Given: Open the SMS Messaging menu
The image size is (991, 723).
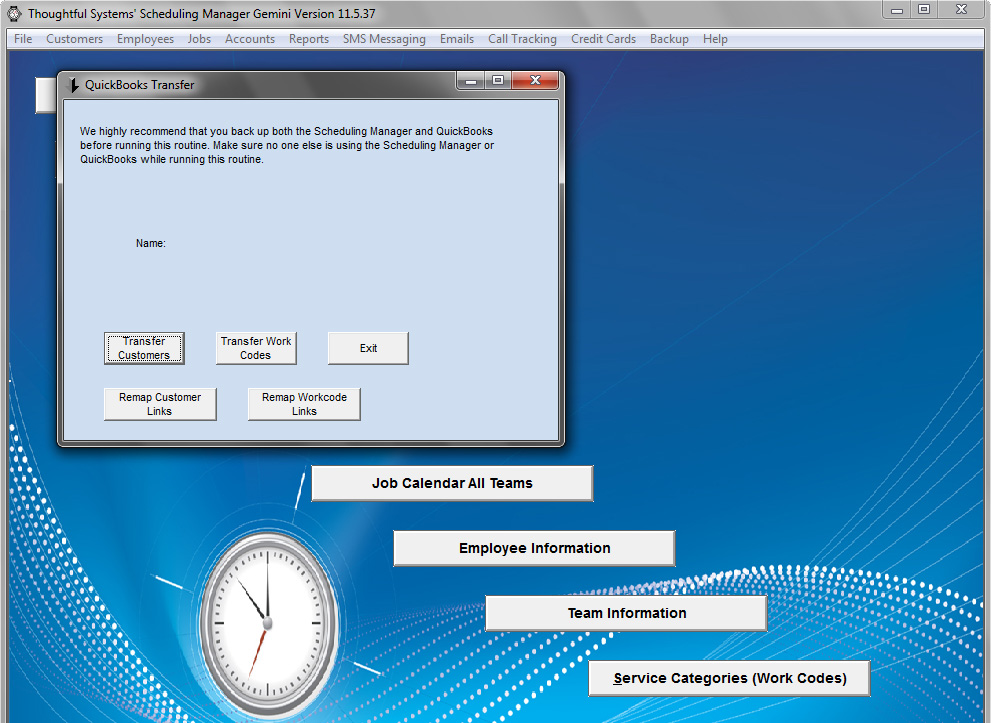Looking at the screenshot, I should point(384,39).
